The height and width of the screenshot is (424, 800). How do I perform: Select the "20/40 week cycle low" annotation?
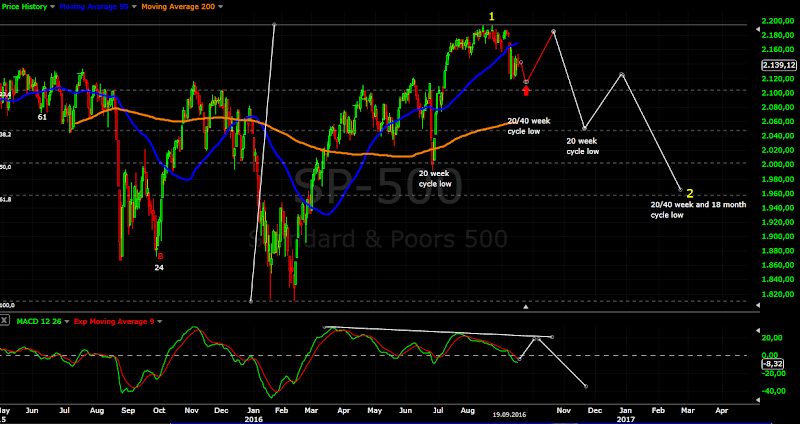529,126
